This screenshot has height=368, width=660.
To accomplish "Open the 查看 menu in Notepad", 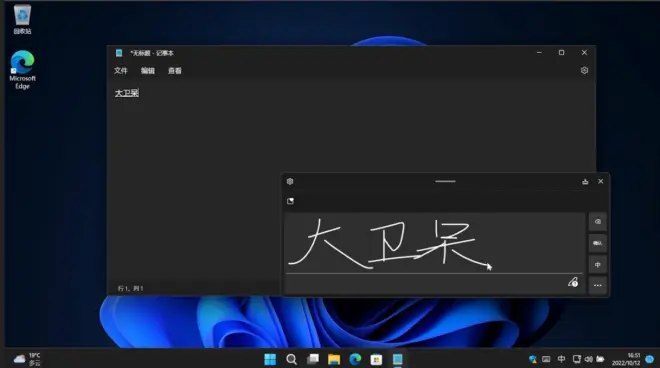I will pyautogui.click(x=175, y=71).
